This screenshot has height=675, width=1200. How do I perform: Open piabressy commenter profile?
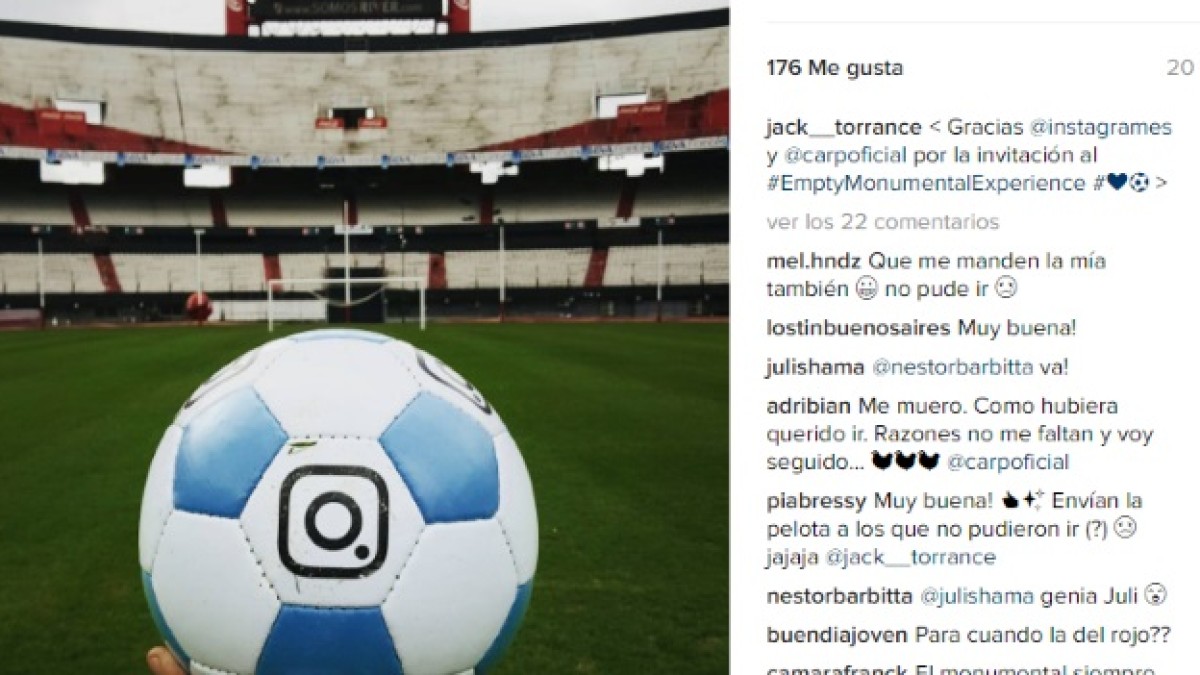[817, 501]
